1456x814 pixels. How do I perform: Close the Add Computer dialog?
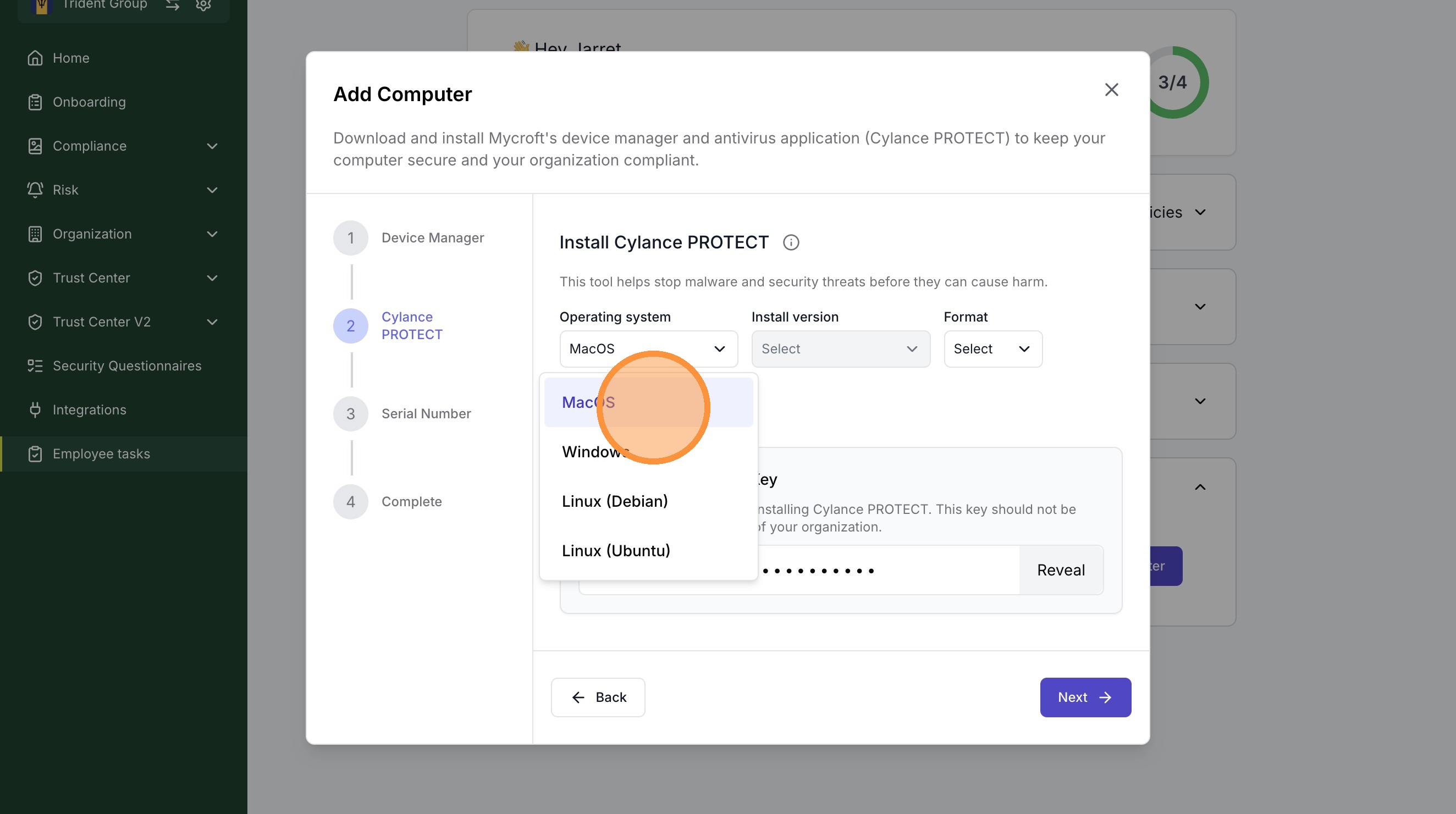click(1111, 90)
